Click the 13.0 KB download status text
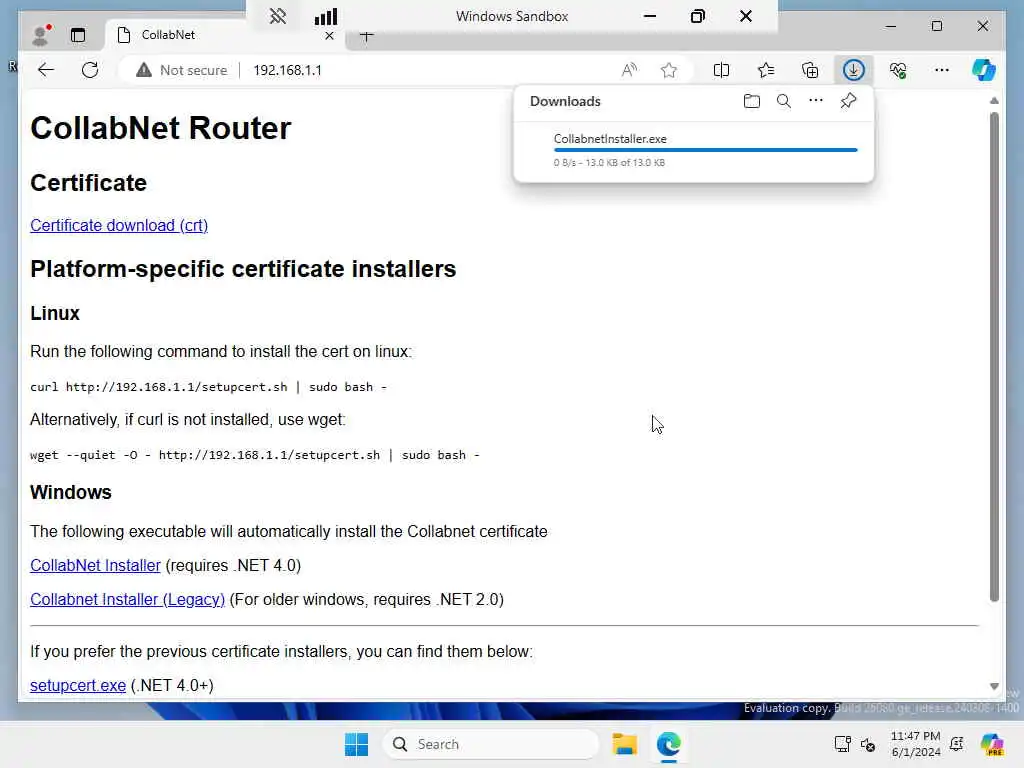The width and height of the screenshot is (1024, 768). tap(609, 163)
